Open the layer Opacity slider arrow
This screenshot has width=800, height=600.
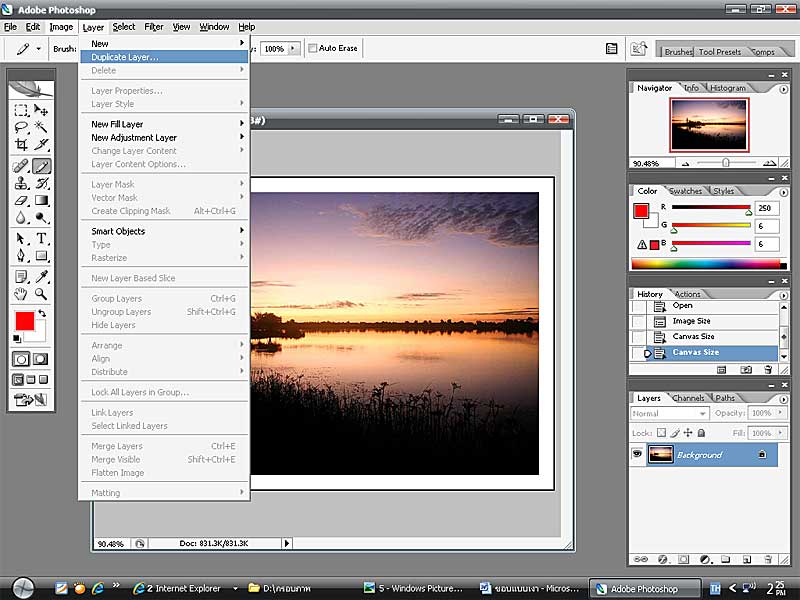(780, 413)
